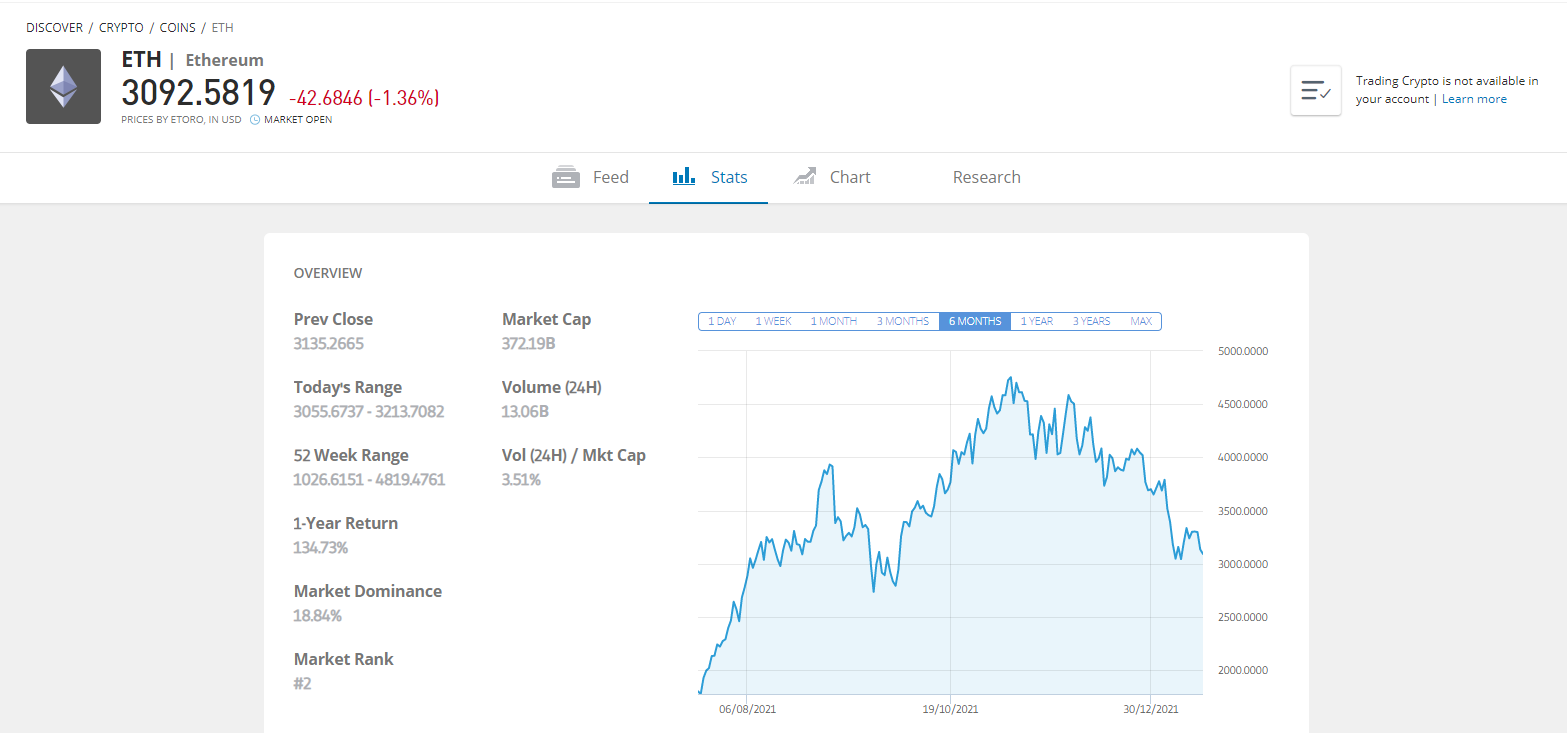Click the Market Cap value 372.19B
Viewport: 1567px width, 733px height.
point(528,344)
